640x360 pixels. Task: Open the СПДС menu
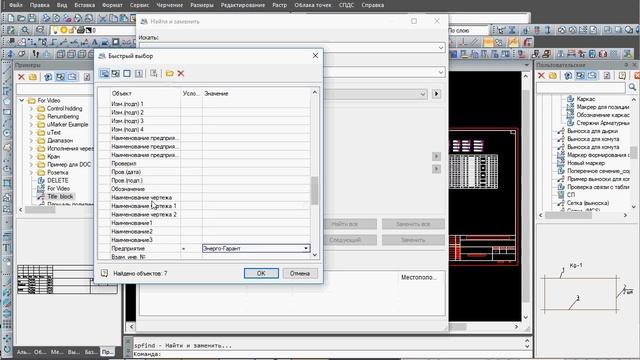[x=347, y=5]
